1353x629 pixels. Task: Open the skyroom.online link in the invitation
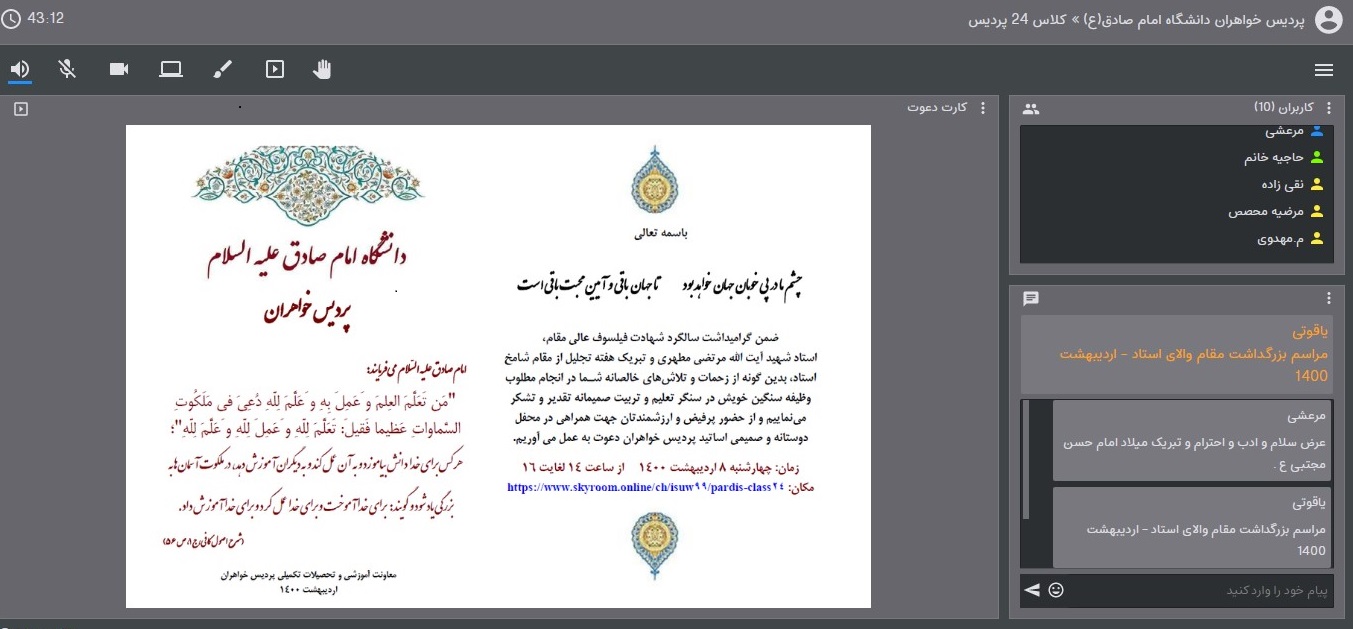[646, 488]
